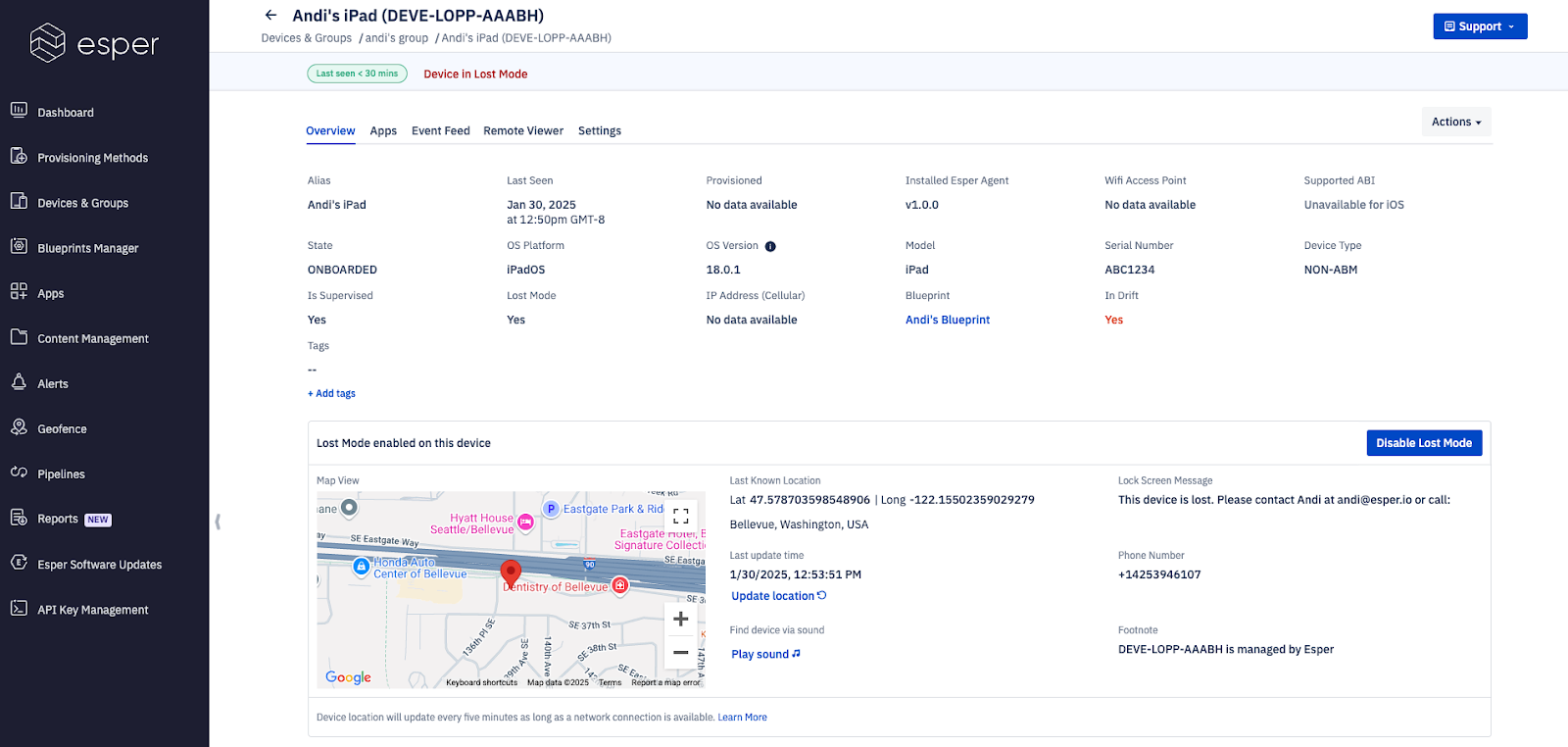Click Unavailable for iOS text

pyautogui.click(x=1353, y=205)
